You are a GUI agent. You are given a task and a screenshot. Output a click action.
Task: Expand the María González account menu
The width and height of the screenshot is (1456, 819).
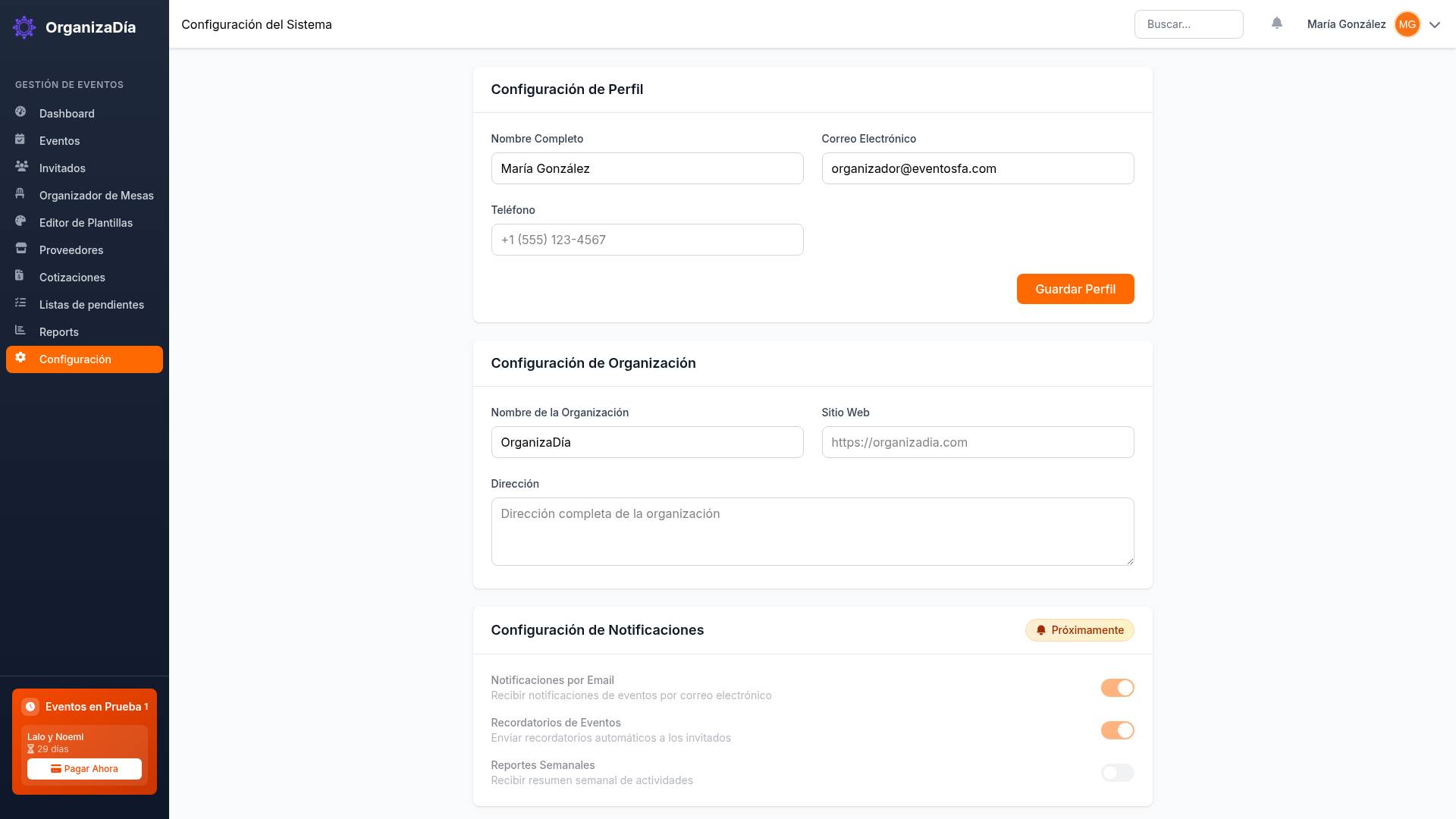1346,24
